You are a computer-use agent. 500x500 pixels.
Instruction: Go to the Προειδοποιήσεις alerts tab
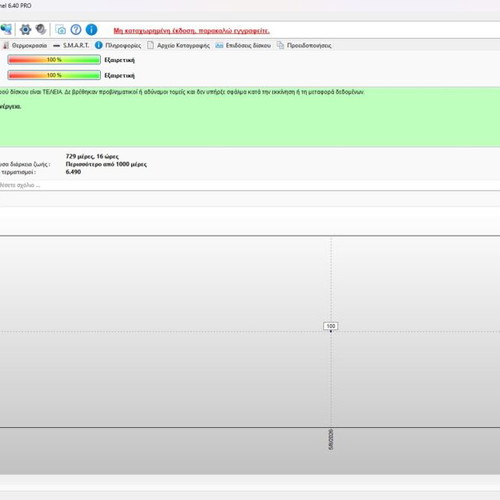pyautogui.click(x=304, y=45)
